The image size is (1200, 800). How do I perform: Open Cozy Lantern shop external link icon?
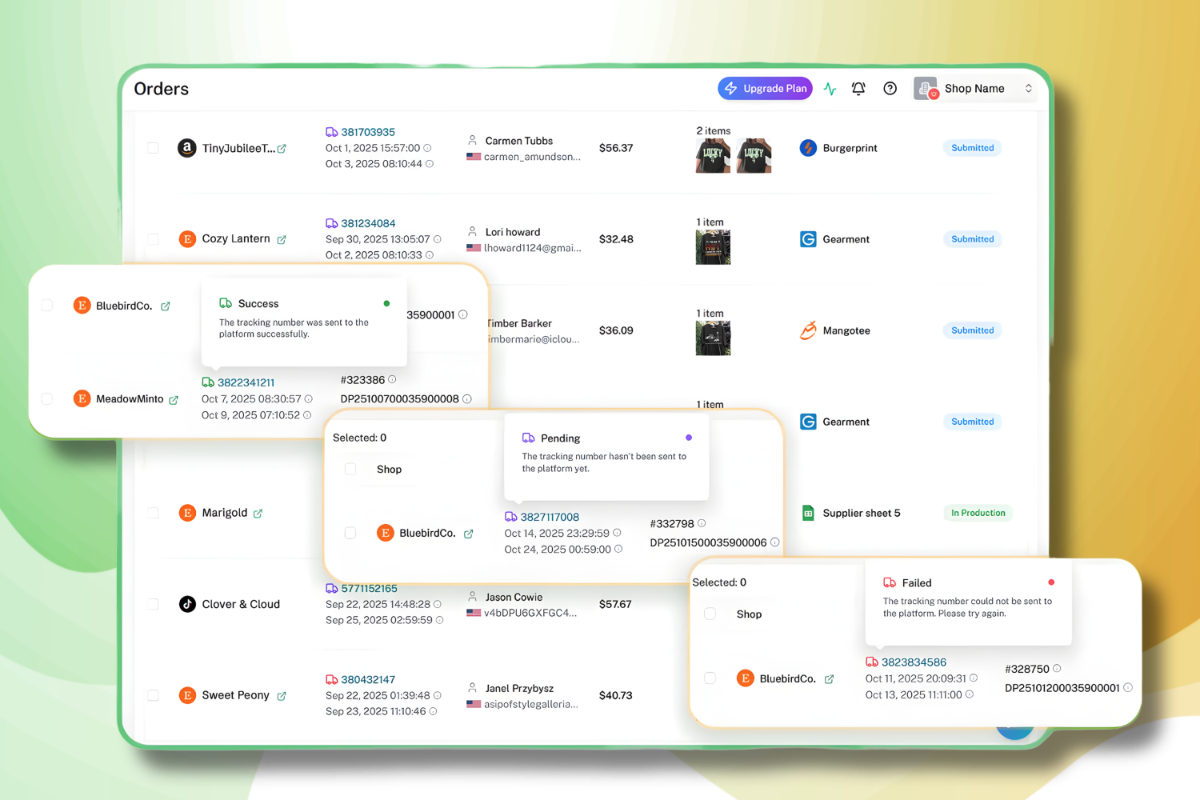281,239
